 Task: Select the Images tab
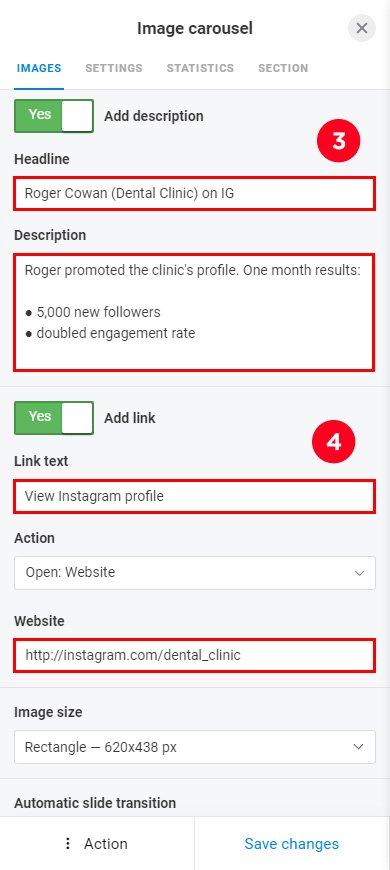[39, 68]
